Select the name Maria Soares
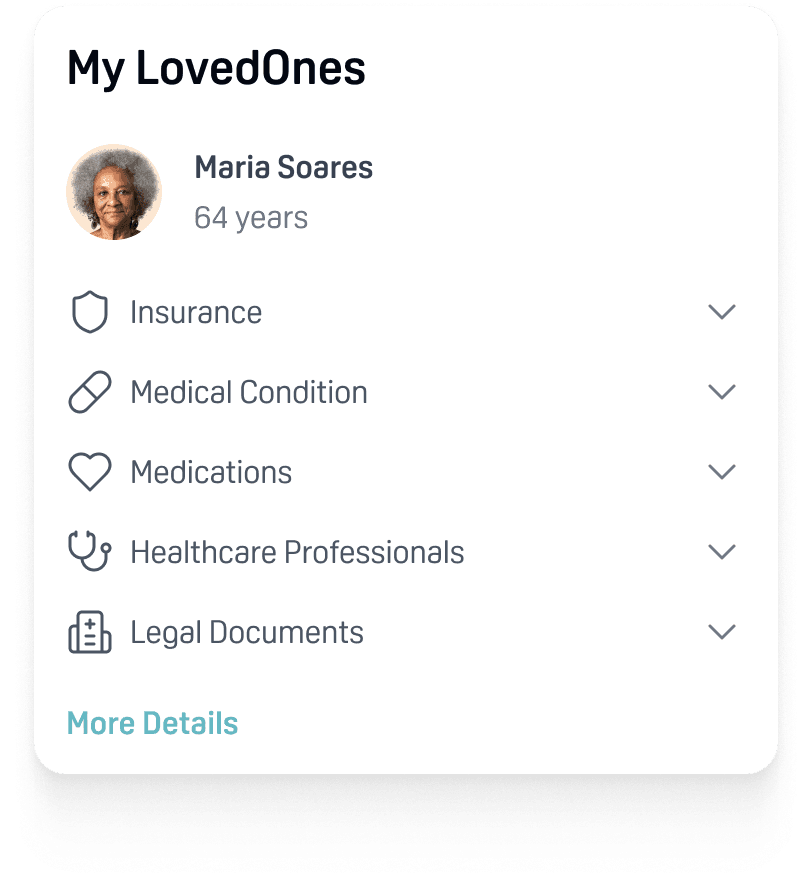This screenshot has width=812, height=892. [284, 167]
